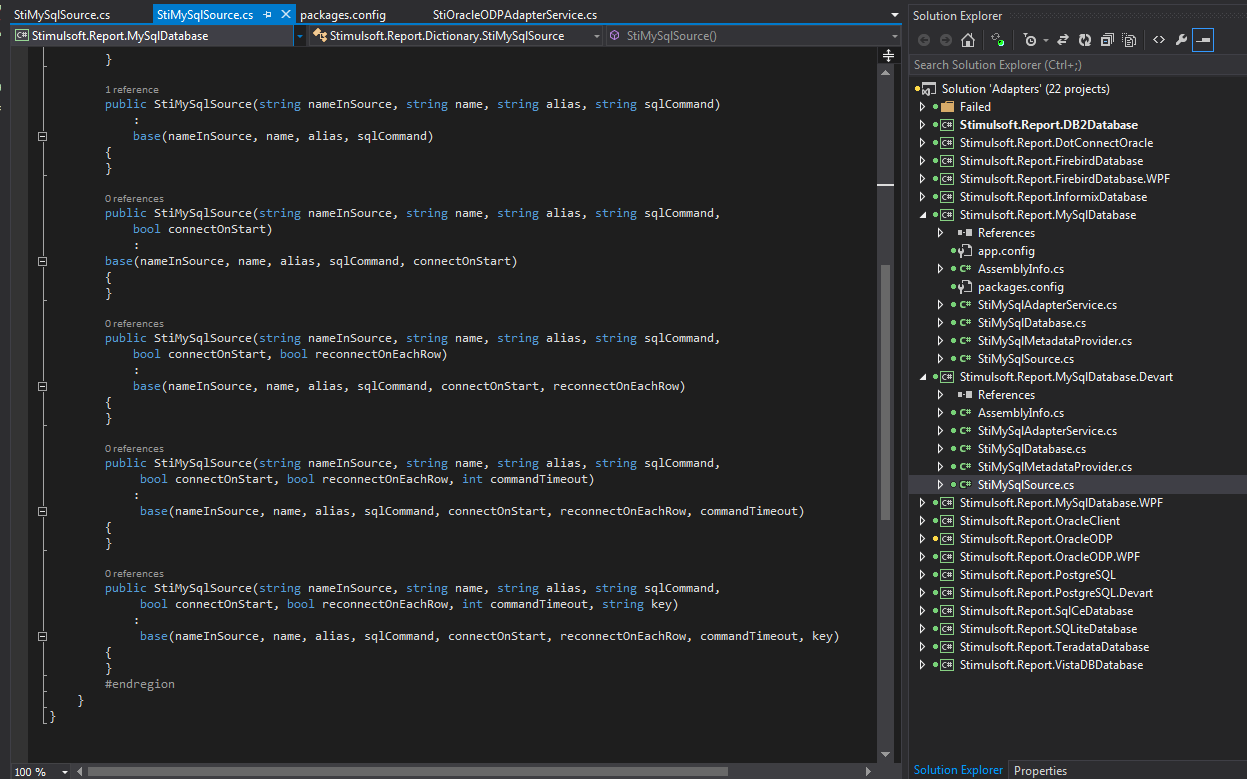Screen dimensions: 1247x779
Task: Toggle Sync with Active Document
Action: [x=1061, y=40]
